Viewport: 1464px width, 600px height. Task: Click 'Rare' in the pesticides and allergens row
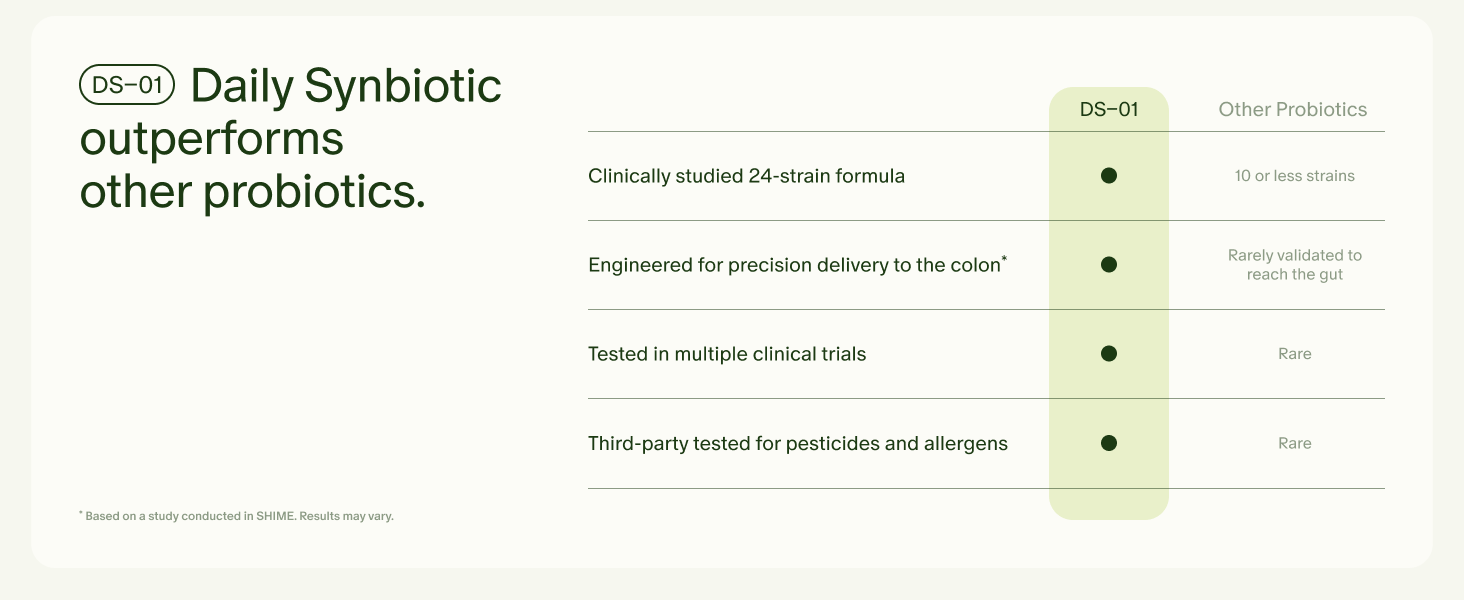1294,443
